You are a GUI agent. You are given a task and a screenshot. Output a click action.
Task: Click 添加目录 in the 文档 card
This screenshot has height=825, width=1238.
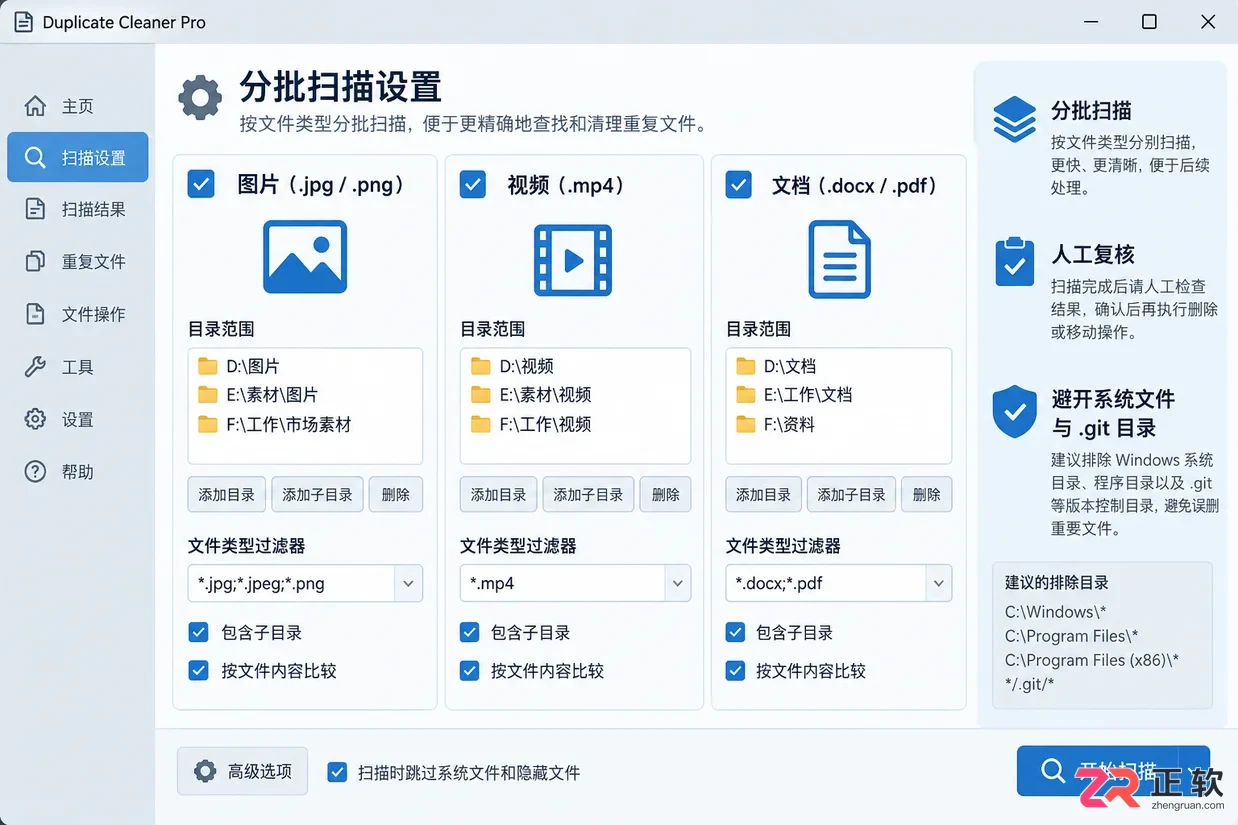[x=764, y=495]
